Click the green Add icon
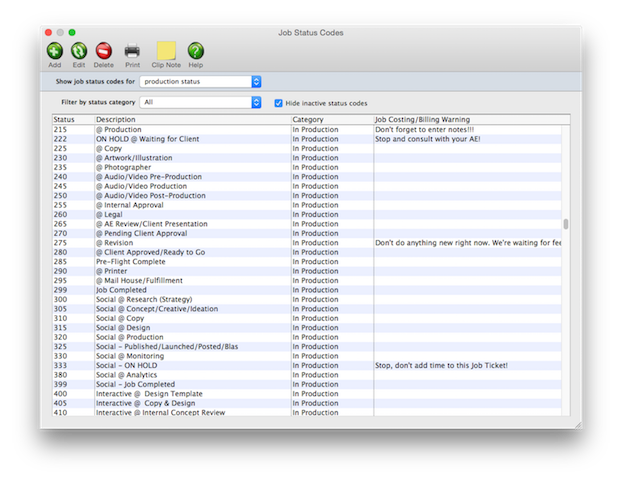Screen dimensions: 622x483 tap(54, 50)
